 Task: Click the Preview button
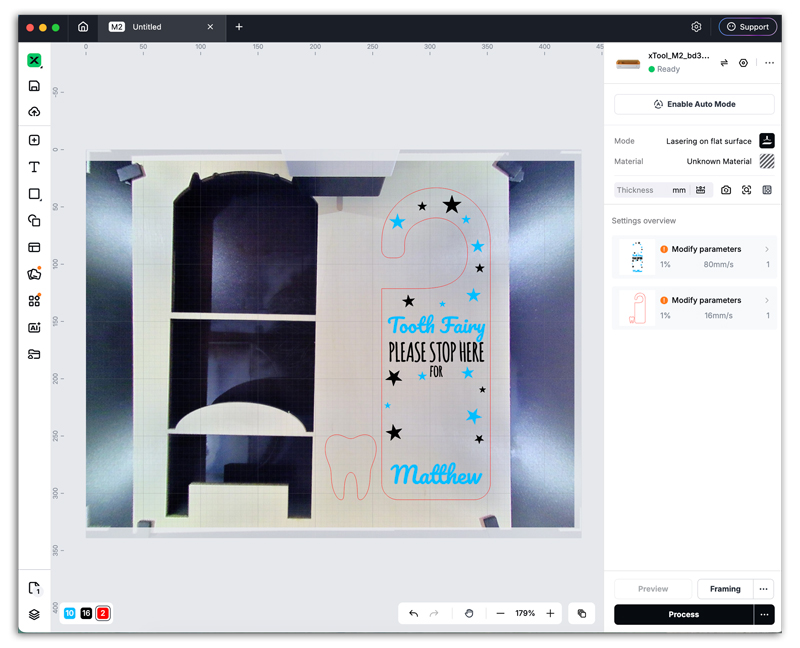653,589
